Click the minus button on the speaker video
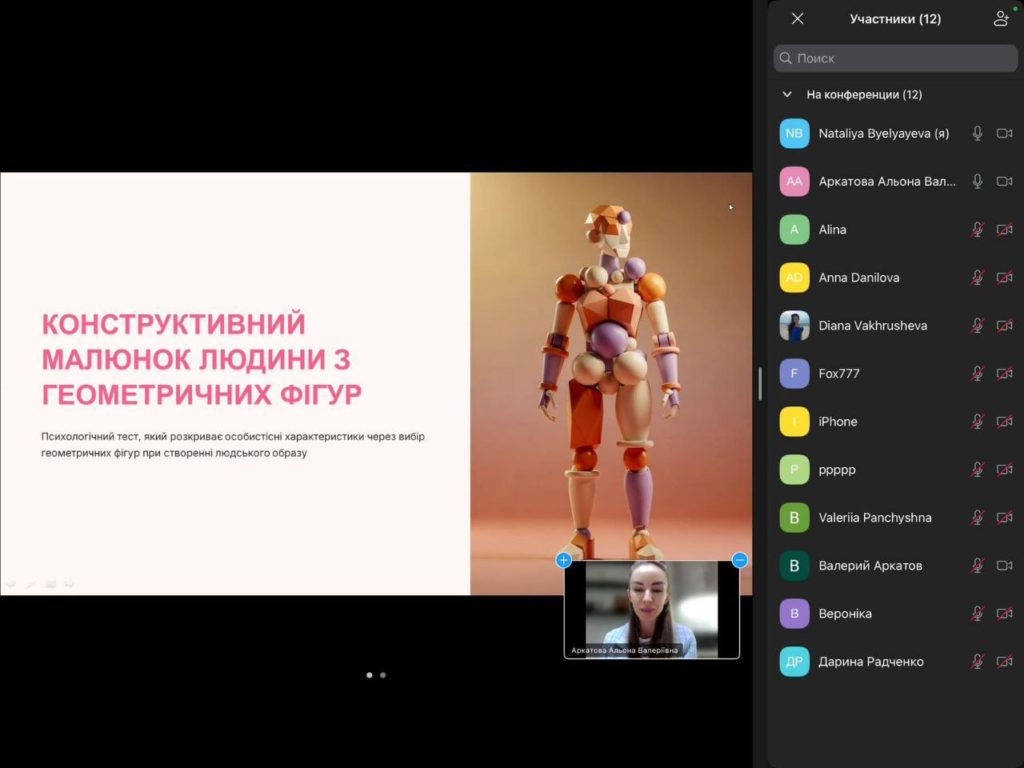This screenshot has width=1024, height=768. [740, 560]
